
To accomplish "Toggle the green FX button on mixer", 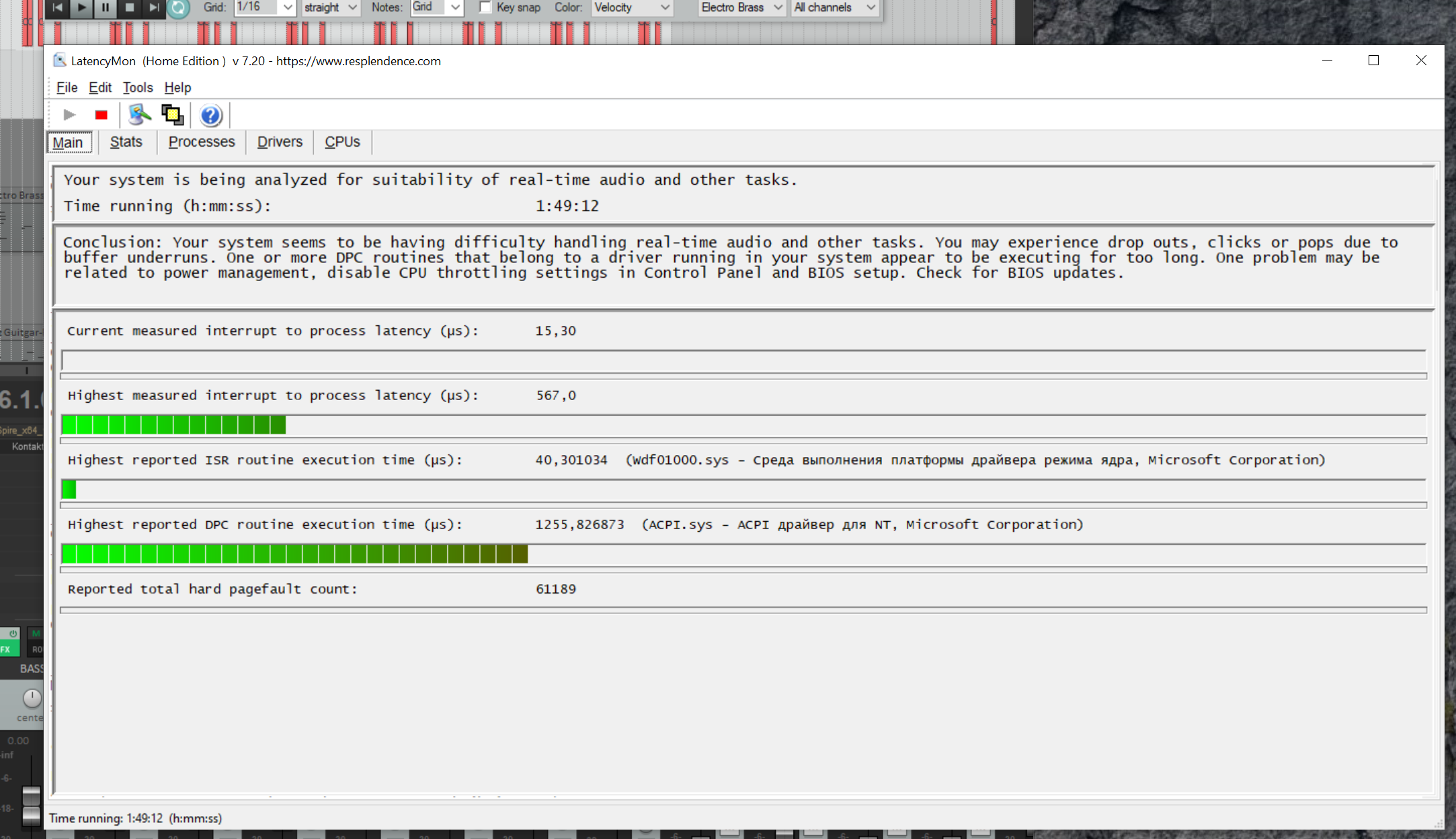I will click(8, 649).
